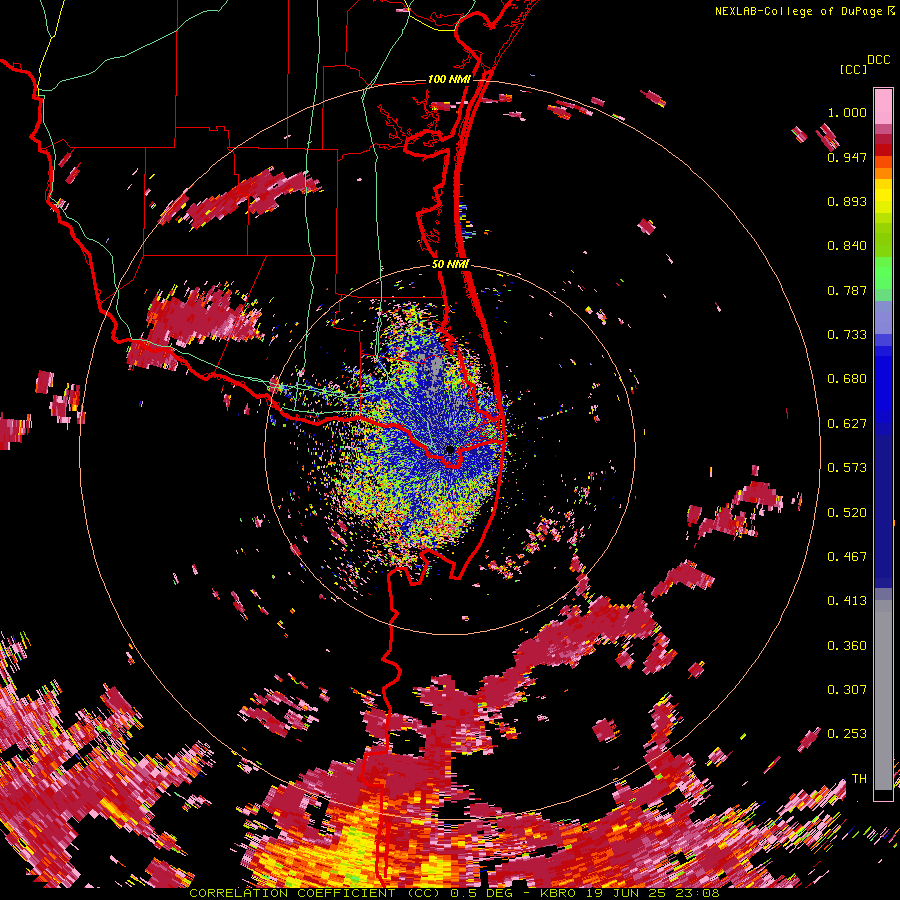Select the 0.947 scale value
This screenshot has width=900, height=900.
coord(847,157)
